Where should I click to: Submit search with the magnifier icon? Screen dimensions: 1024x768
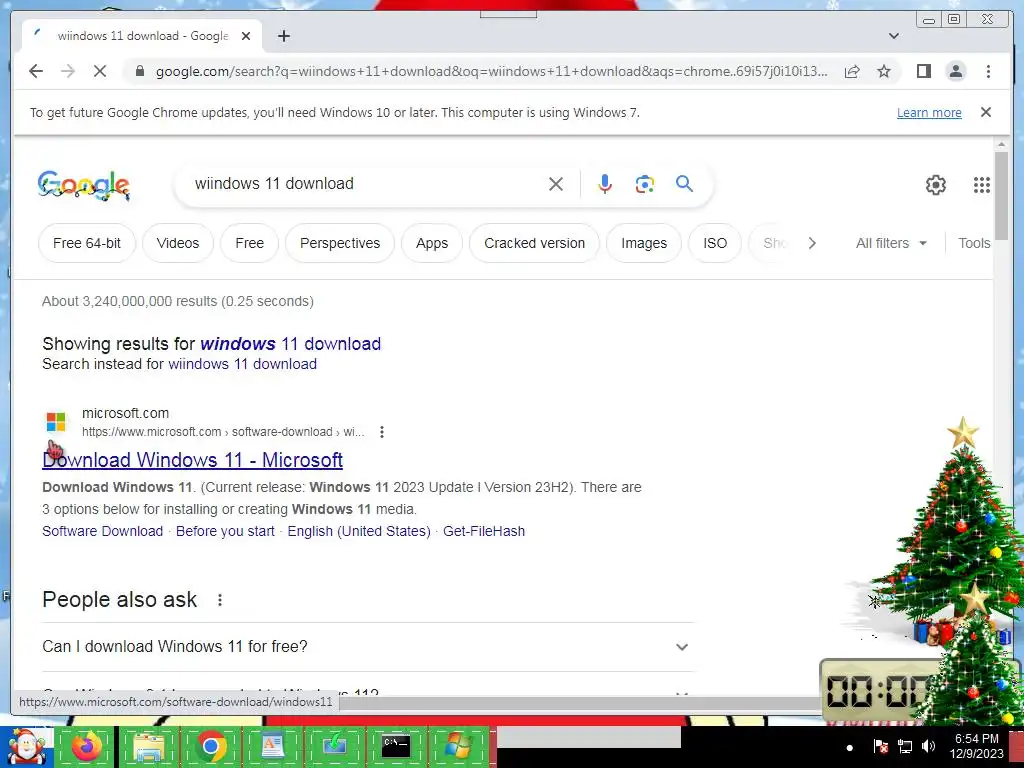[684, 184]
